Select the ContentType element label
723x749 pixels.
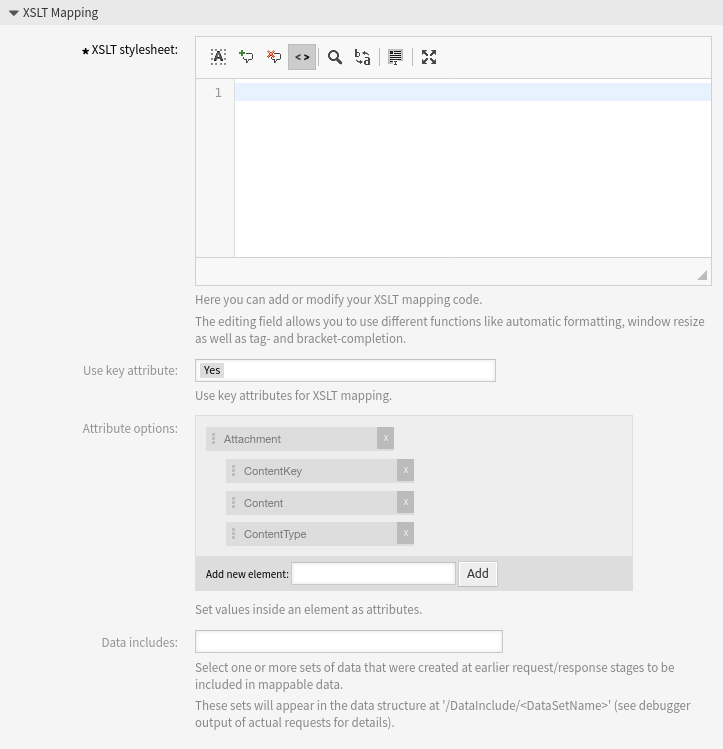(275, 534)
